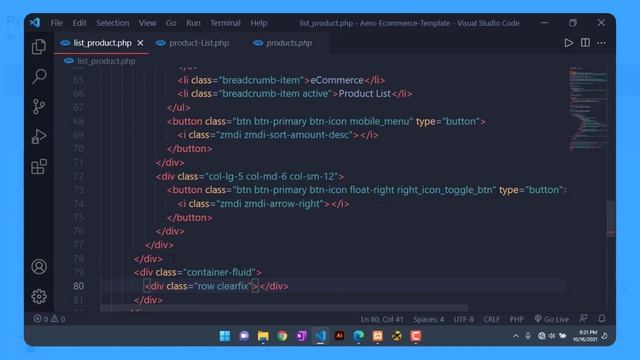Run the PHP file with play button
This screenshot has width=640, height=360.
pos(568,43)
